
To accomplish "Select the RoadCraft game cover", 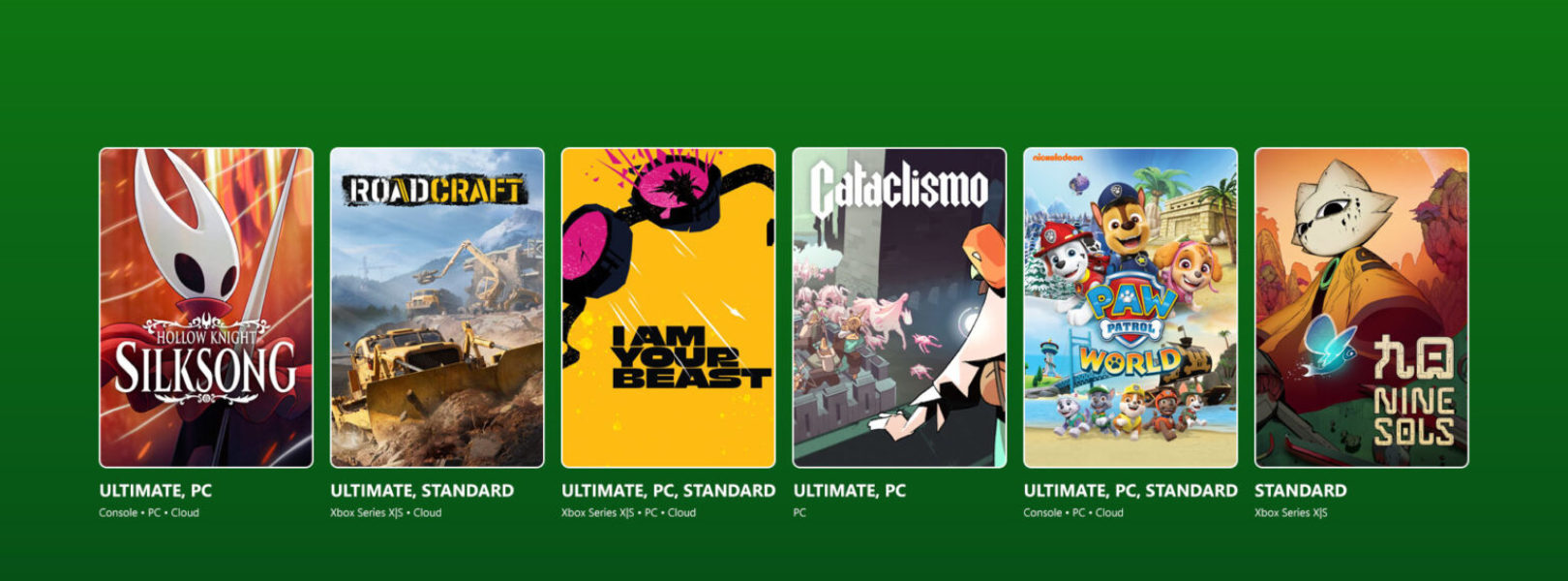I will 437,308.
